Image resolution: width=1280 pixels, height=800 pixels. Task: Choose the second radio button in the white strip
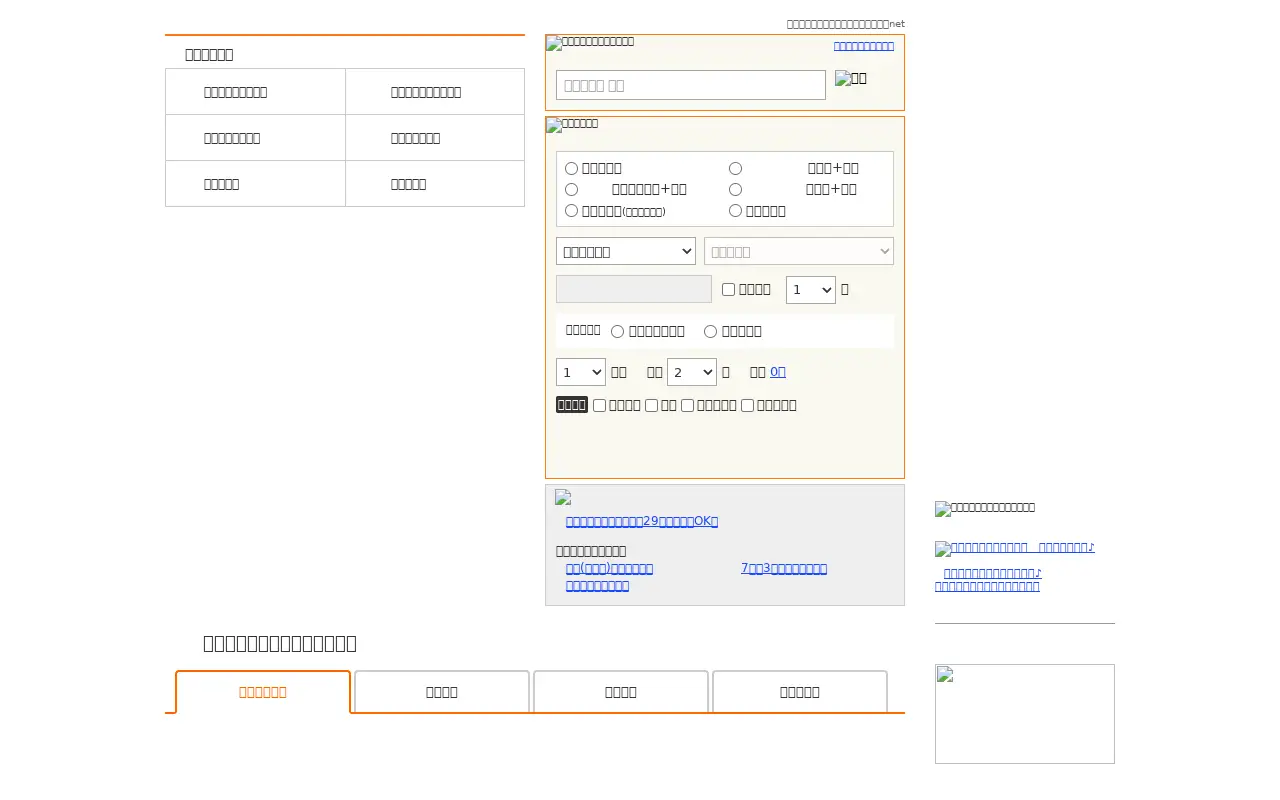point(711,331)
